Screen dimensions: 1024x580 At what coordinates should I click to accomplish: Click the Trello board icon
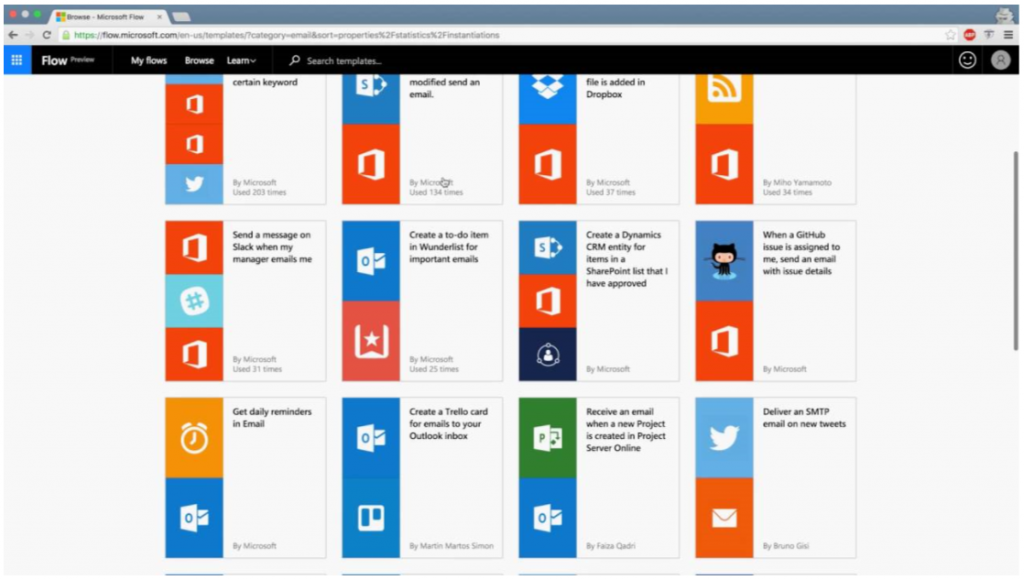371,518
